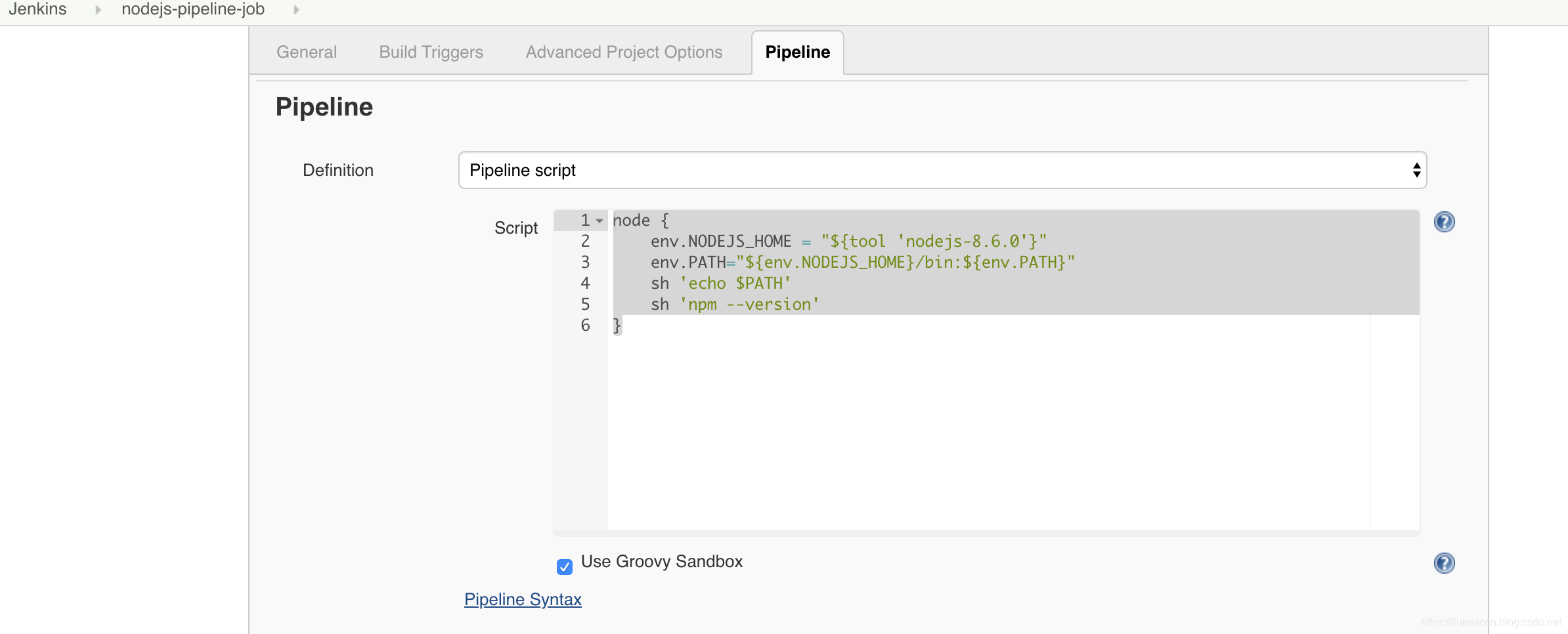
Task: Click the 'node {' line in script
Action: coord(641,221)
